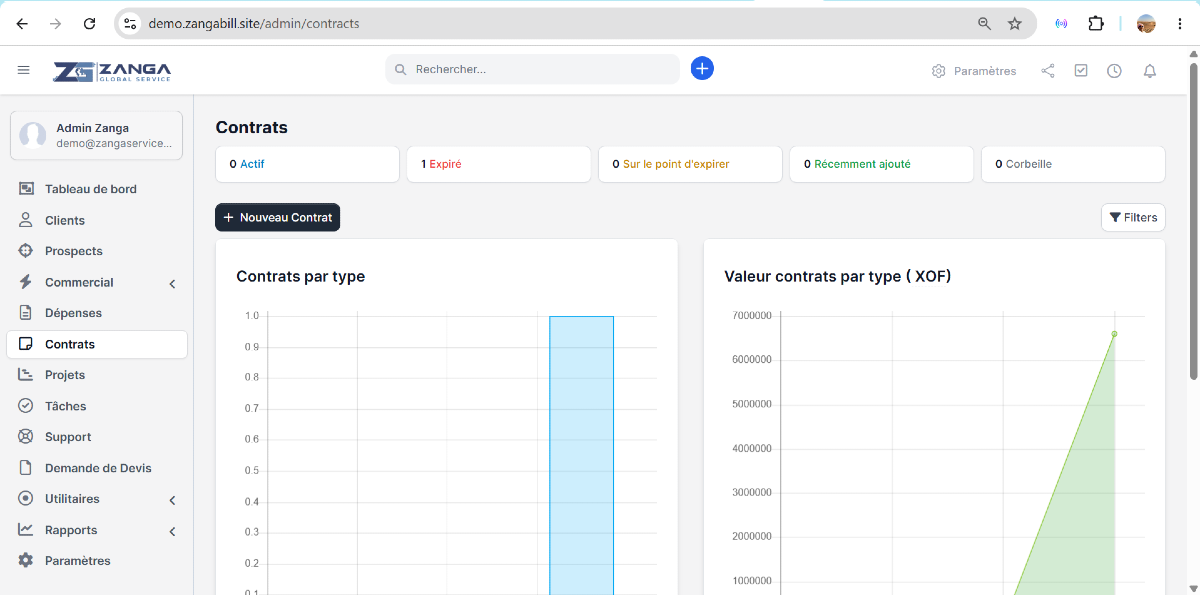Filter by Récemment ajouté contracts
The height and width of the screenshot is (595, 1200).
882,164
